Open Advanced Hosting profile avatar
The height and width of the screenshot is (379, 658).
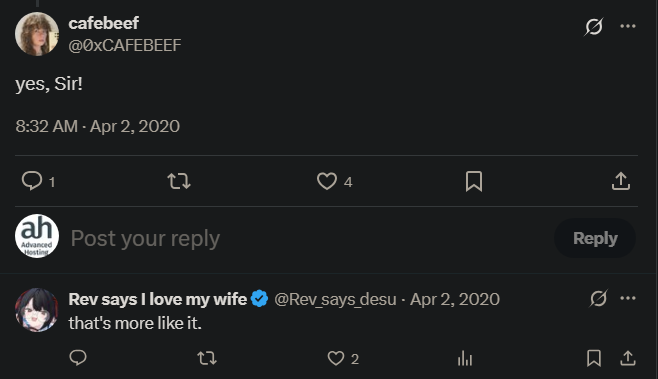[37, 236]
